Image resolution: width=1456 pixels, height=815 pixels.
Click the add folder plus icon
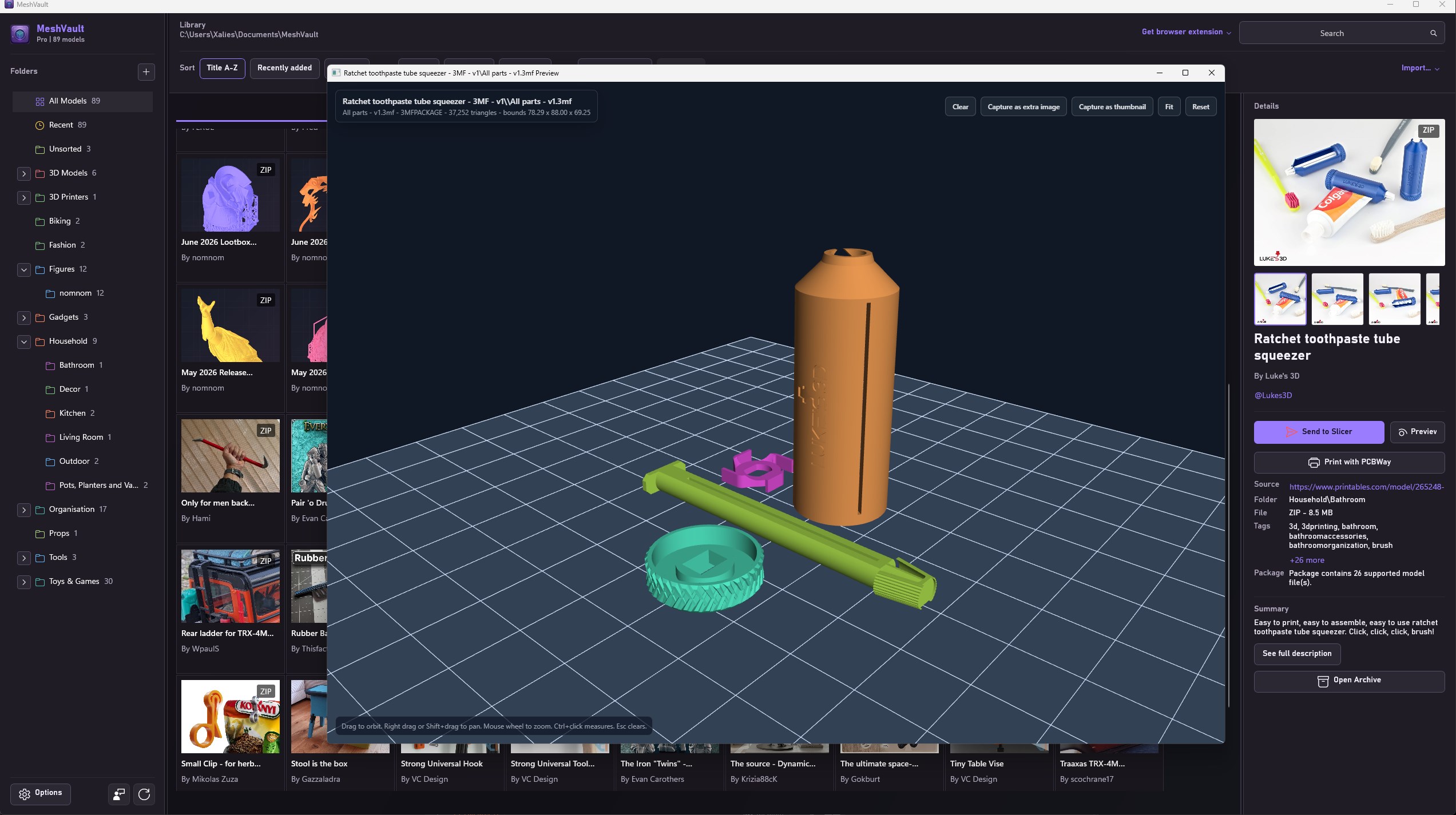[x=146, y=71]
